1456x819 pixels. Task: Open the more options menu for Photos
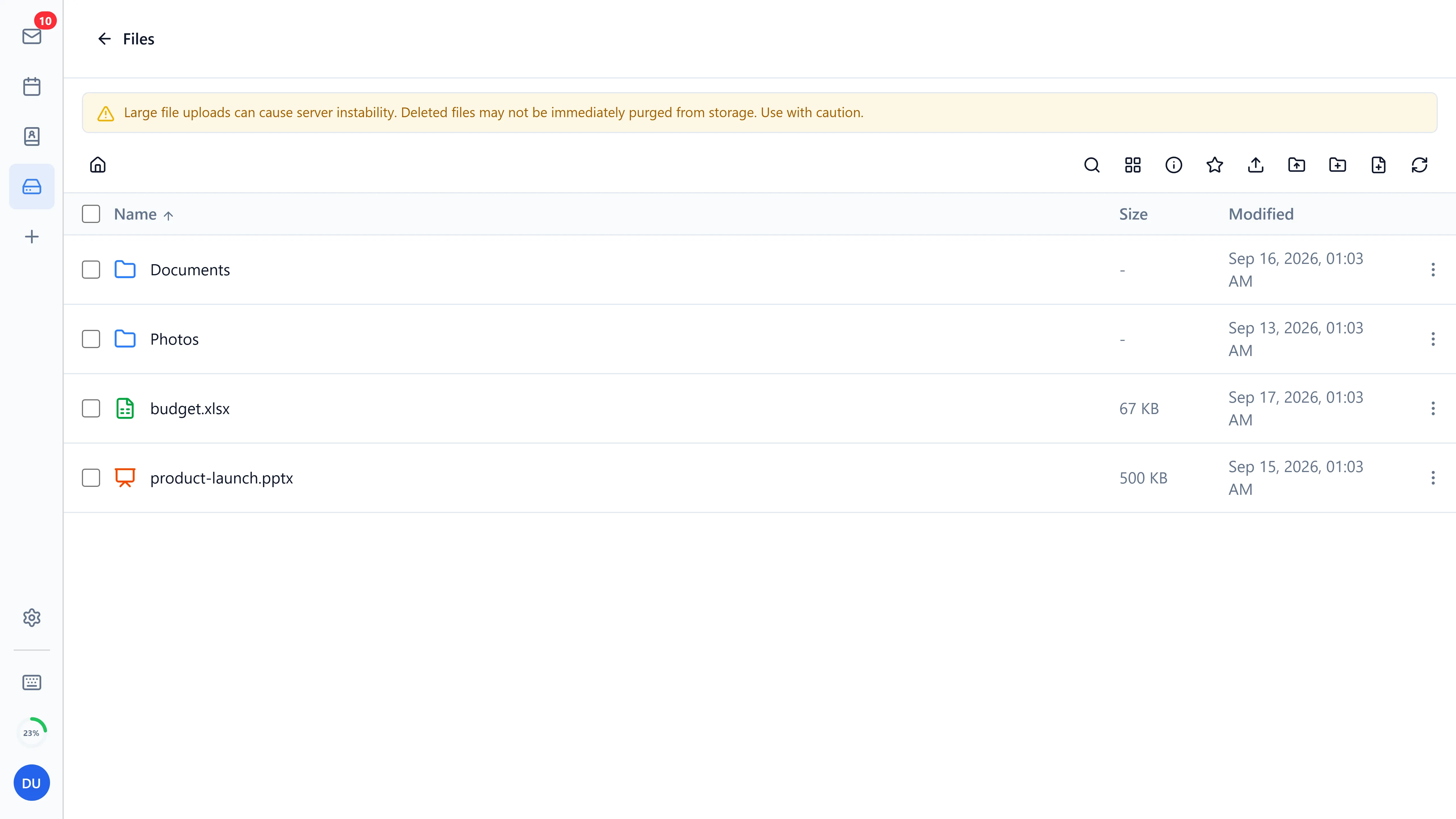point(1433,339)
